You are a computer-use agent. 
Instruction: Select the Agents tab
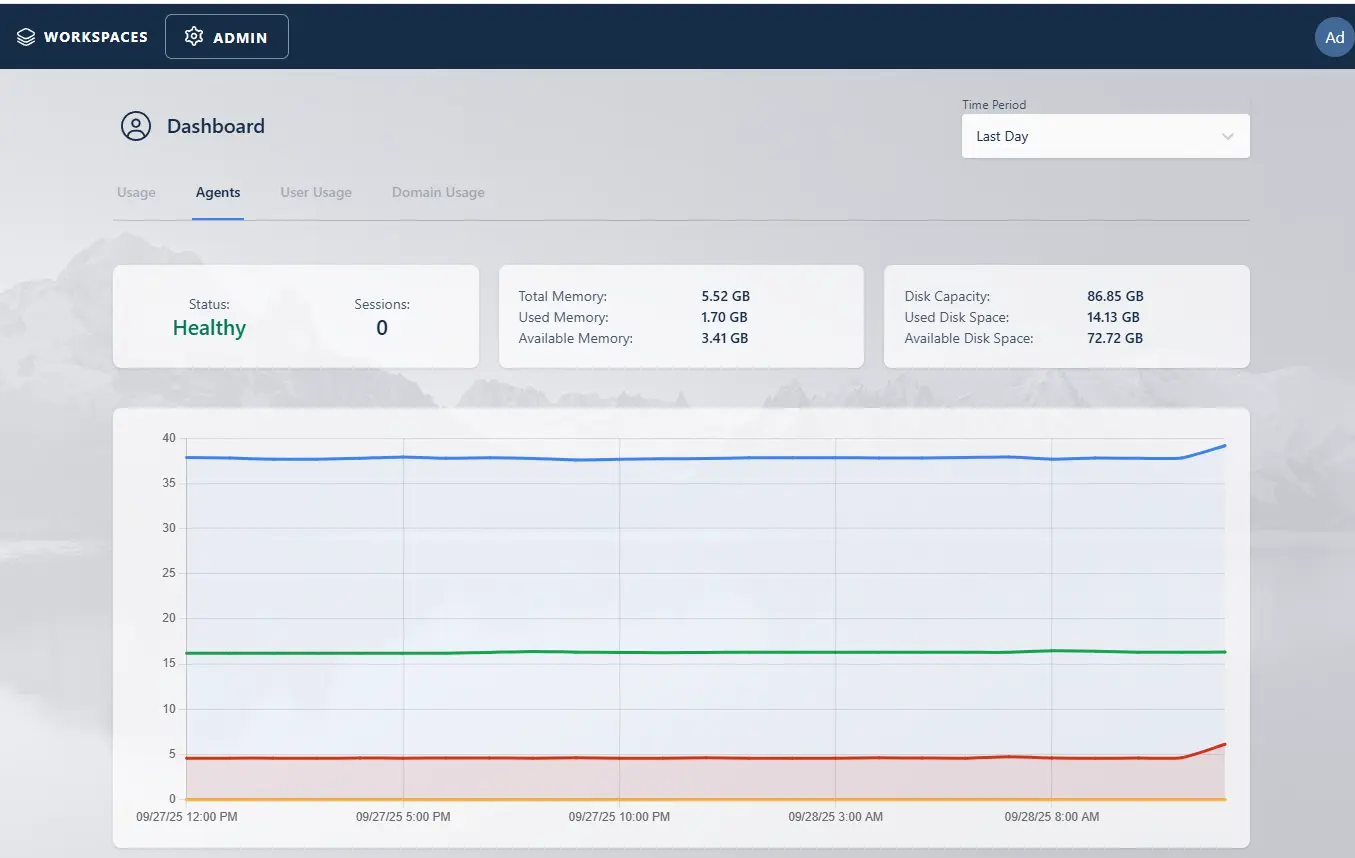[x=218, y=192]
